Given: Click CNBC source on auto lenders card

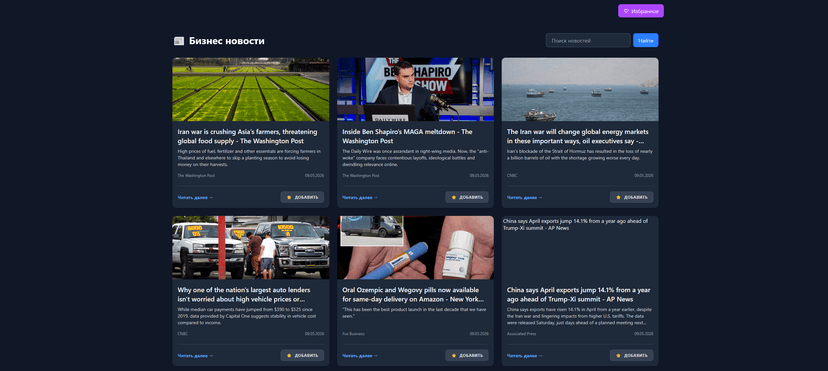Looking at the screenshot, I should coord(183,334).
